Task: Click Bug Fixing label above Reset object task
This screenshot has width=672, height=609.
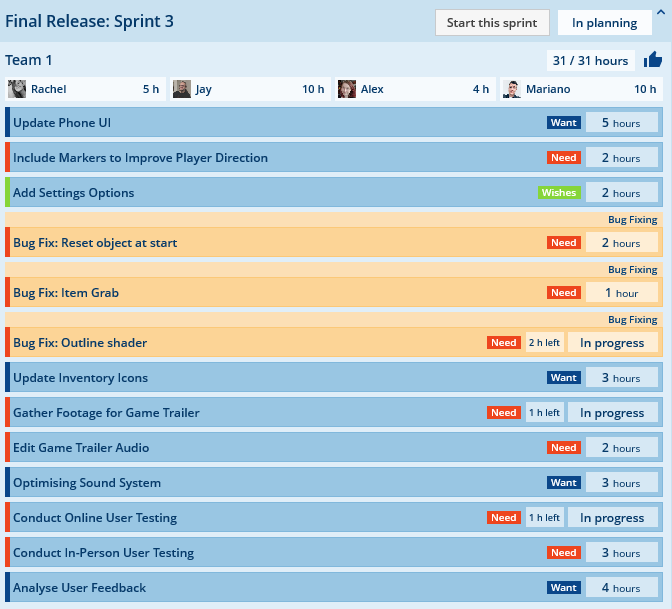Action: point(633,219)
